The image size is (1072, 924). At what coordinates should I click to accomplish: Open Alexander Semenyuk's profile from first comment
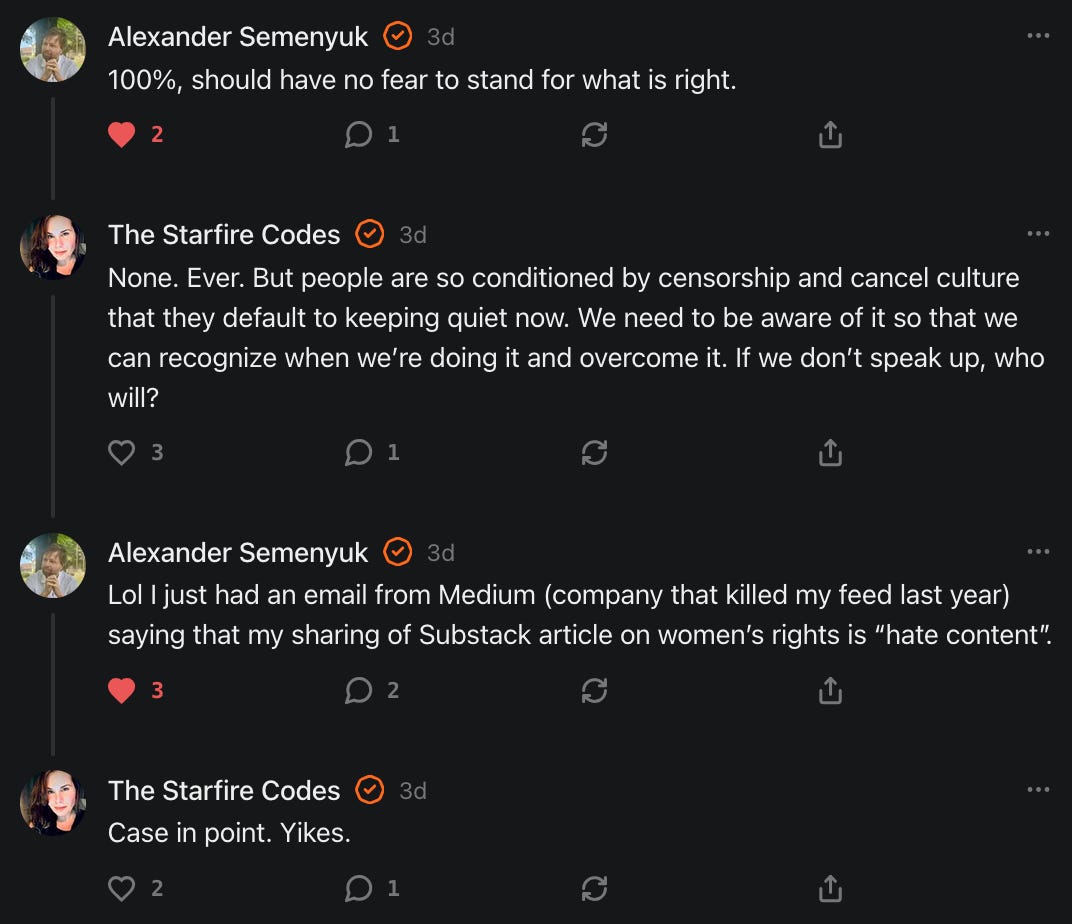(238, 37)
